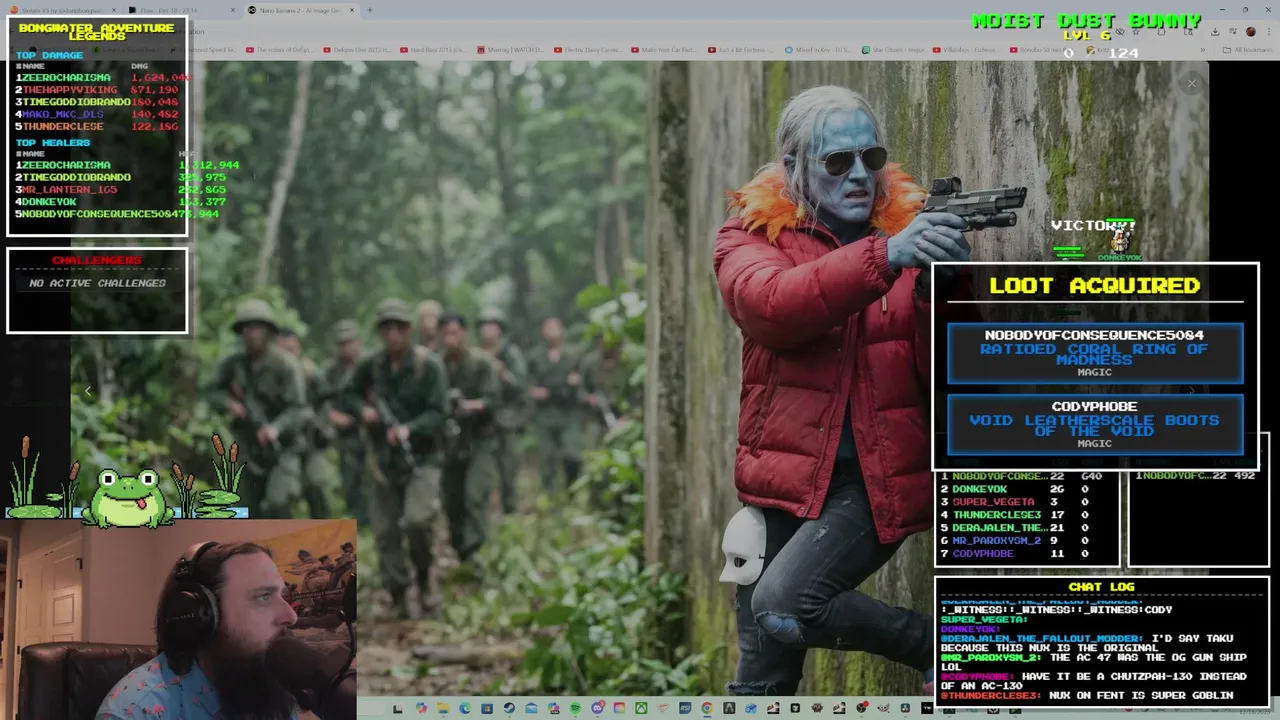Image resolution: width=1280 pixels, height=720 pixels.
Task: Click chat message about AC 47 gun ship
Action: pos(1094,662)
